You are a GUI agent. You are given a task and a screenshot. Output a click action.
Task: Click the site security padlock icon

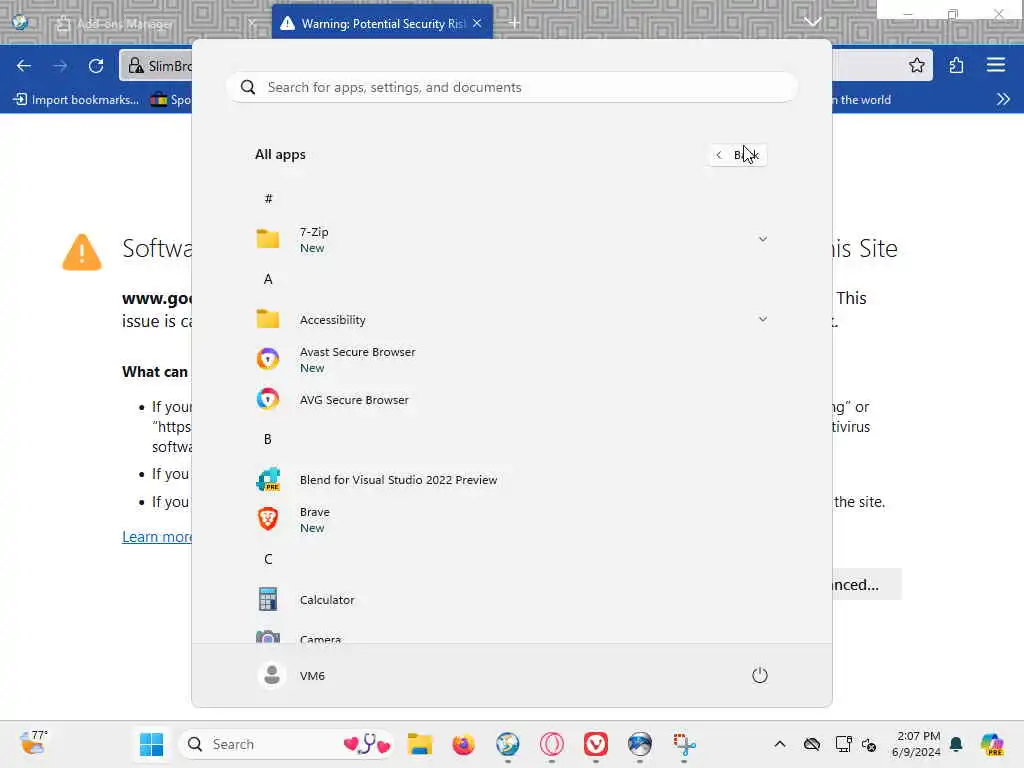[x=135, y=65]
